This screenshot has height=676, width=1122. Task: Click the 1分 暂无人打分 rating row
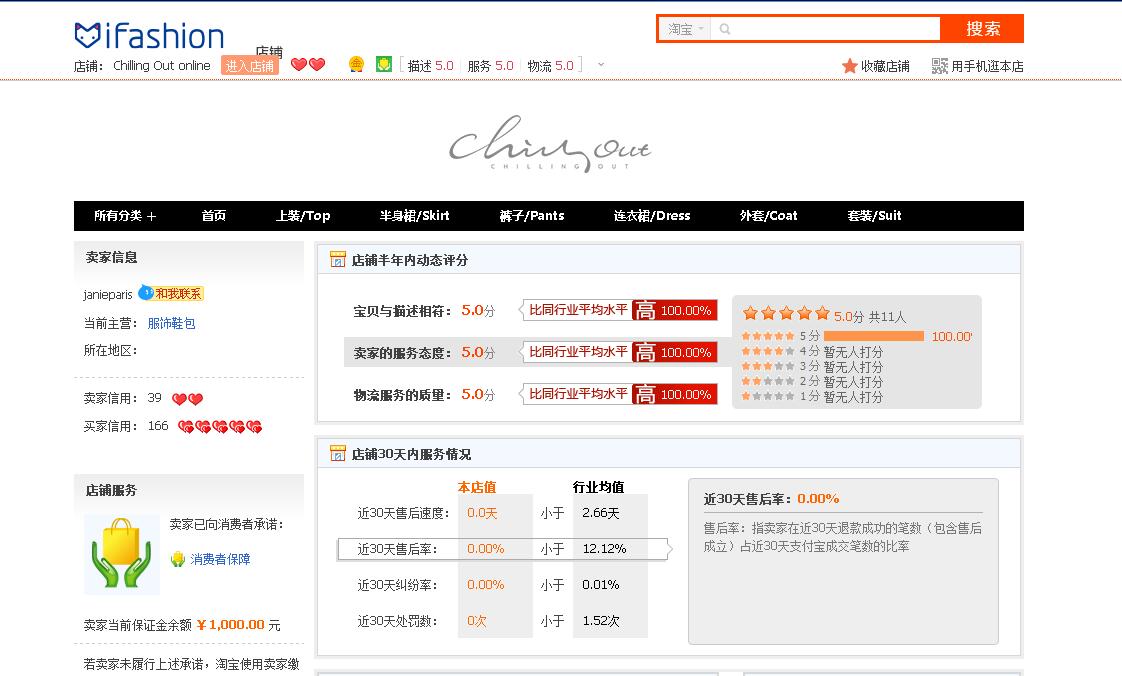point(812,396)
